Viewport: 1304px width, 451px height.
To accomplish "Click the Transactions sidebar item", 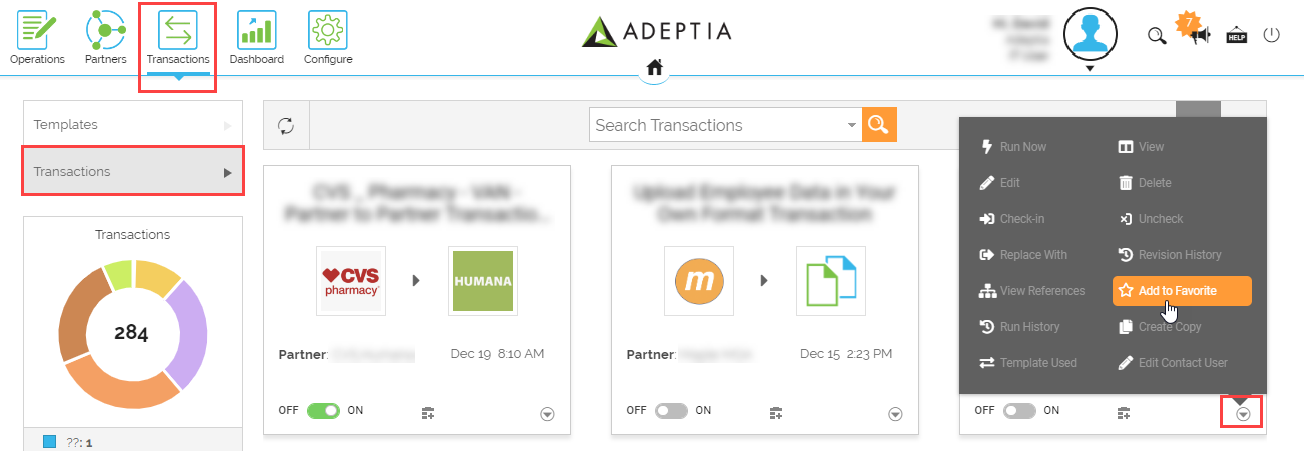I will (132, 171).
